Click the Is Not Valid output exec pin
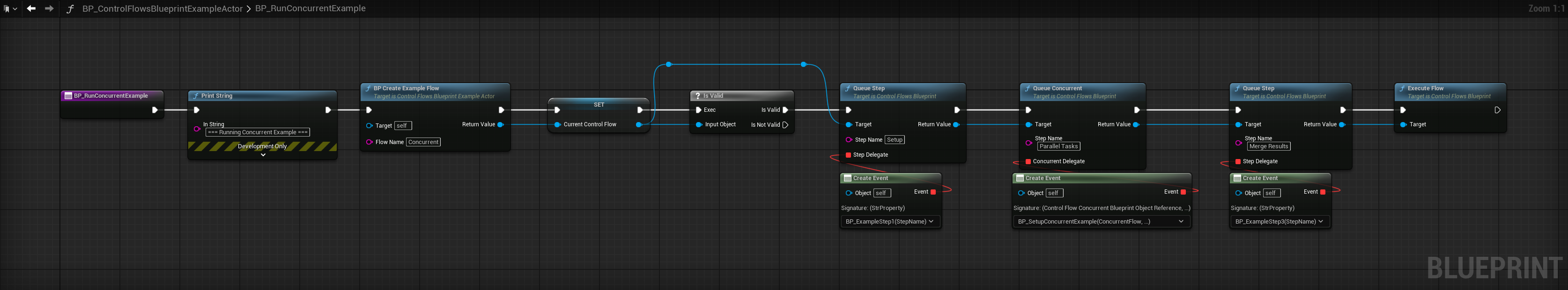1568x290 pixels. click(x=785, y=125)
